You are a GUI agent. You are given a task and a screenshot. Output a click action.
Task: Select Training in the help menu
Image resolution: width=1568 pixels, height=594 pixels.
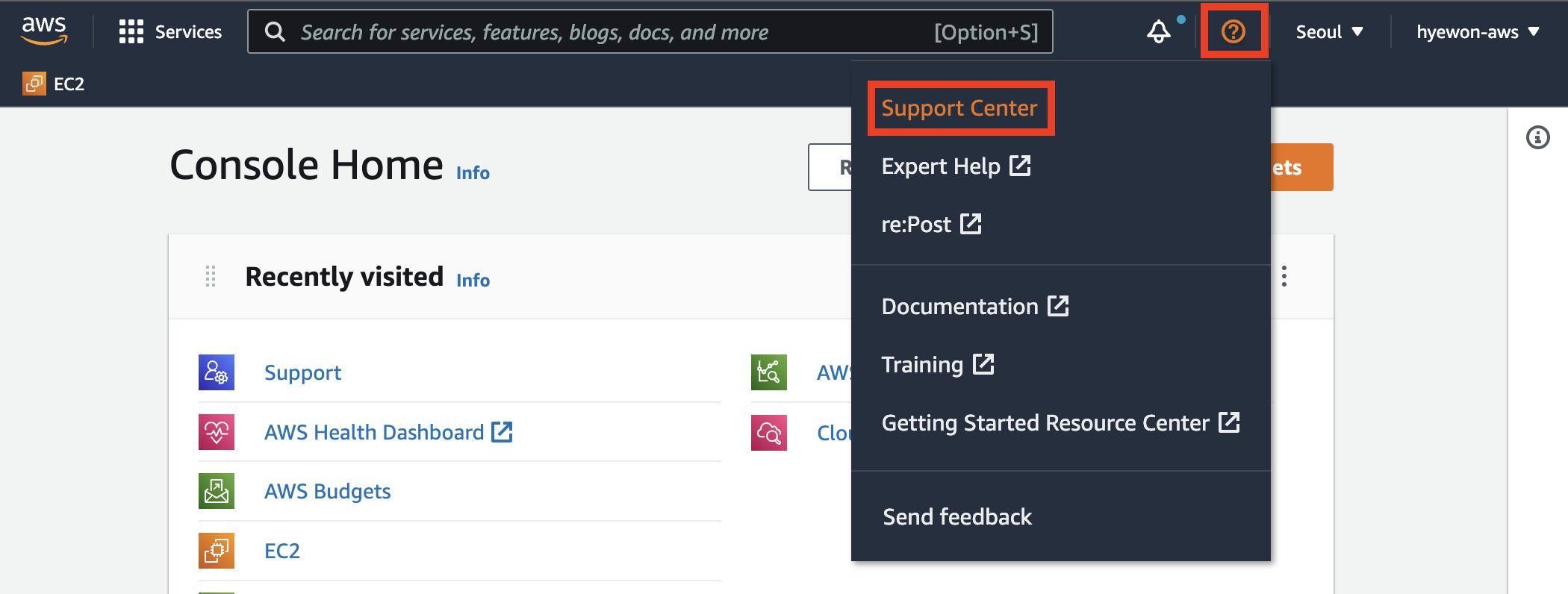(938, 364)
